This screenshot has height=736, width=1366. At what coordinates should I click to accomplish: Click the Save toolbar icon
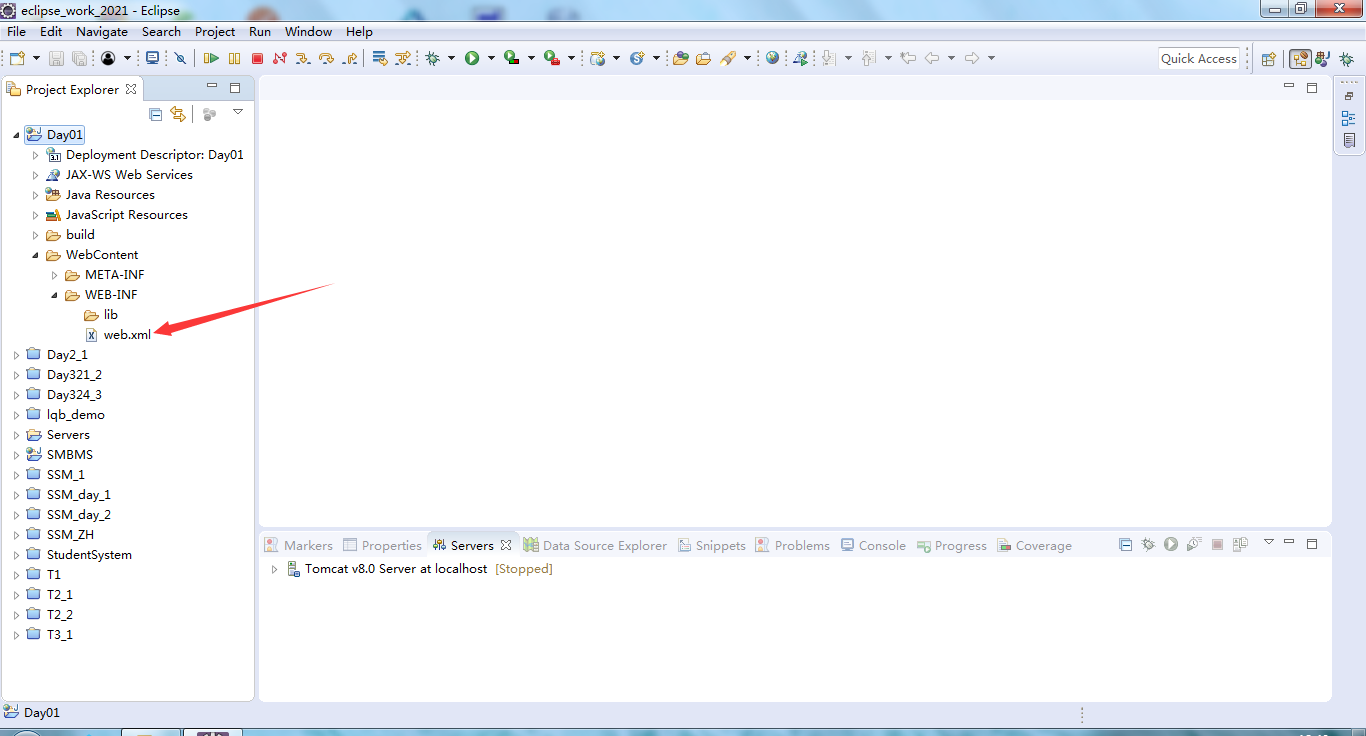(56, 59)
